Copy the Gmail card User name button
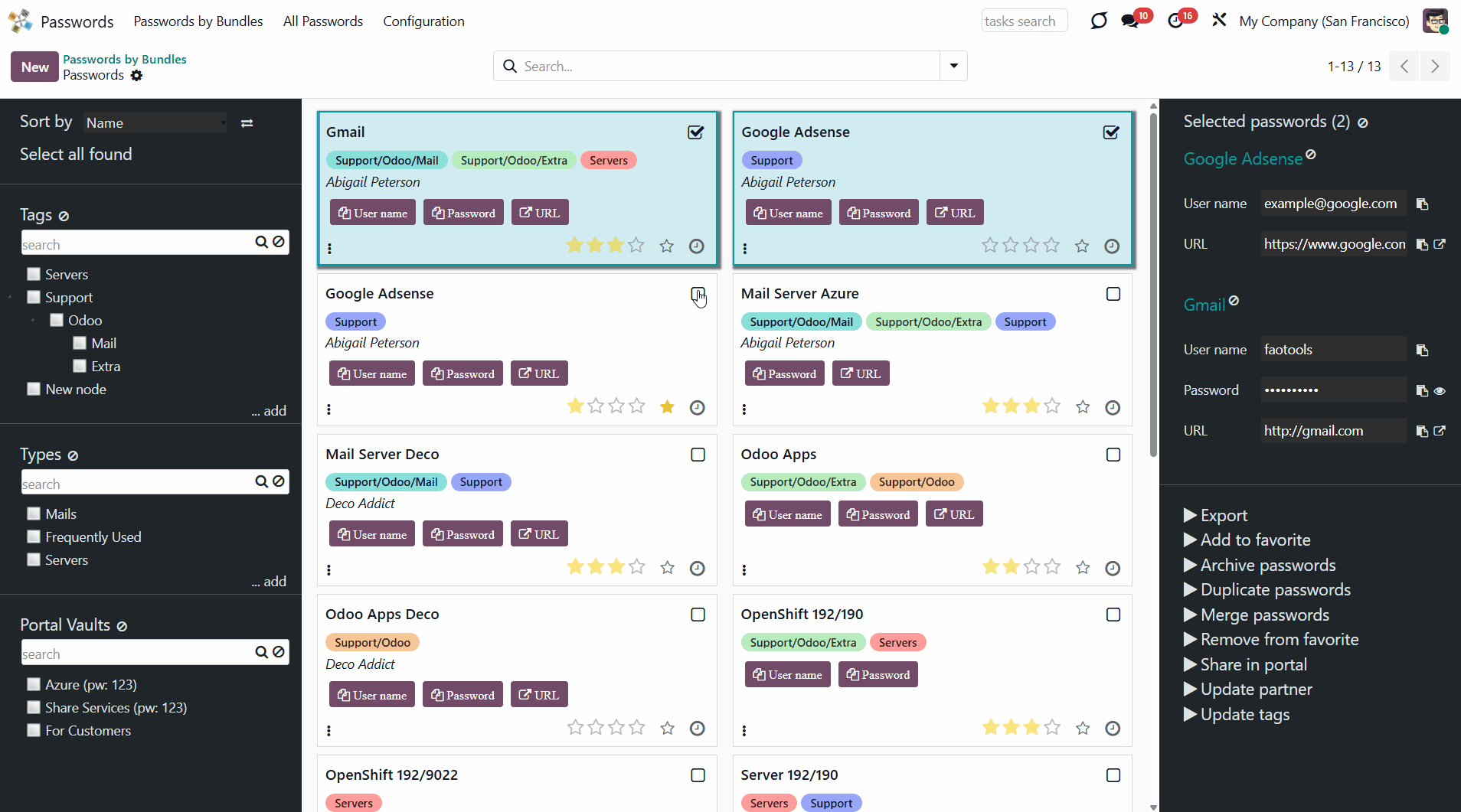Image resolution: width=1461 pixels, height=812 pixels. point(373,213)
